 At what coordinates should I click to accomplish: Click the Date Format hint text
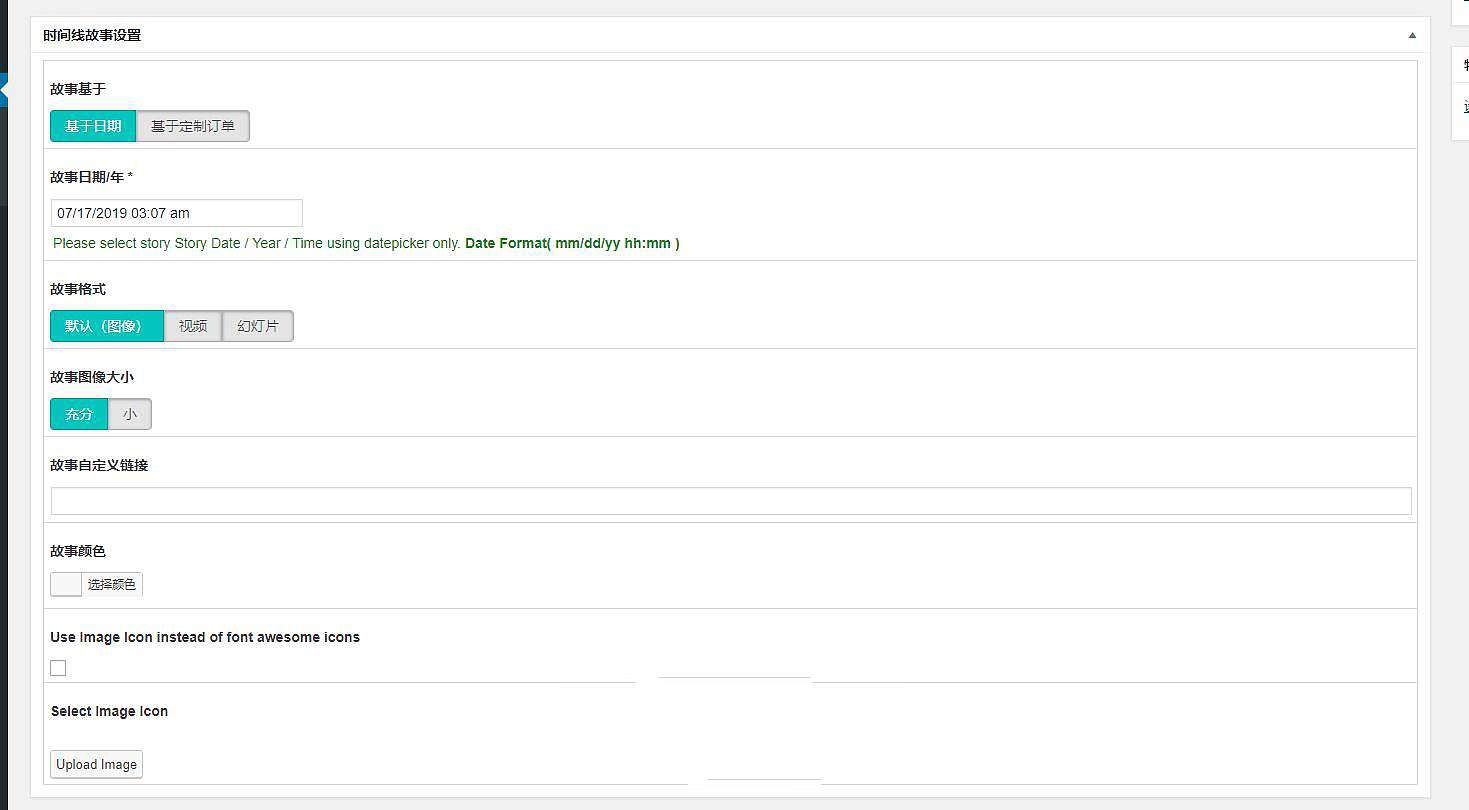(x=572, y=243)
